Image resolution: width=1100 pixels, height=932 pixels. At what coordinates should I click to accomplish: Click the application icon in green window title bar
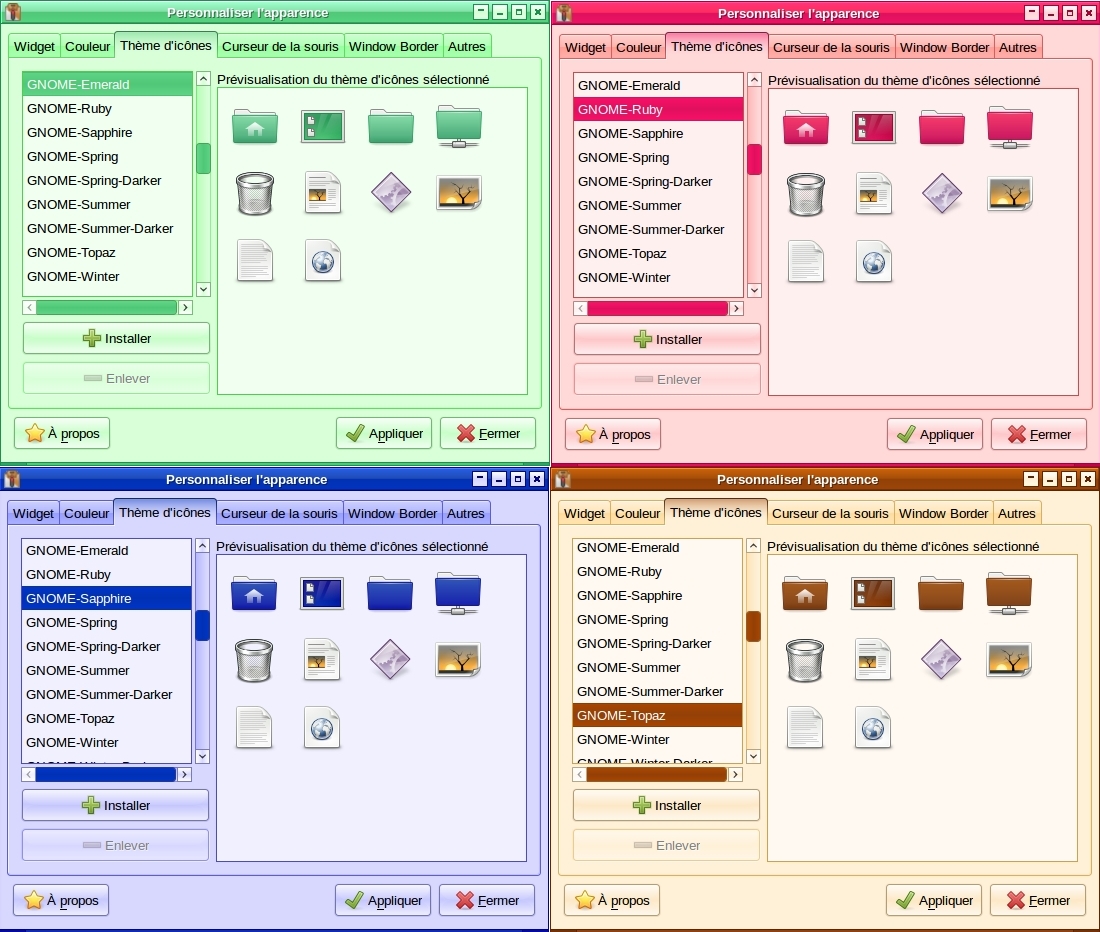[x=13, y=11]
